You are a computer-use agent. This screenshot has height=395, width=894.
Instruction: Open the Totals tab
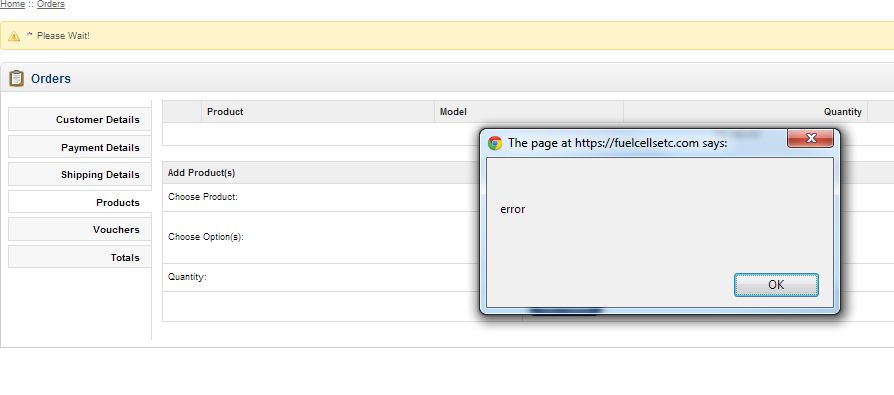pos(80,257)
